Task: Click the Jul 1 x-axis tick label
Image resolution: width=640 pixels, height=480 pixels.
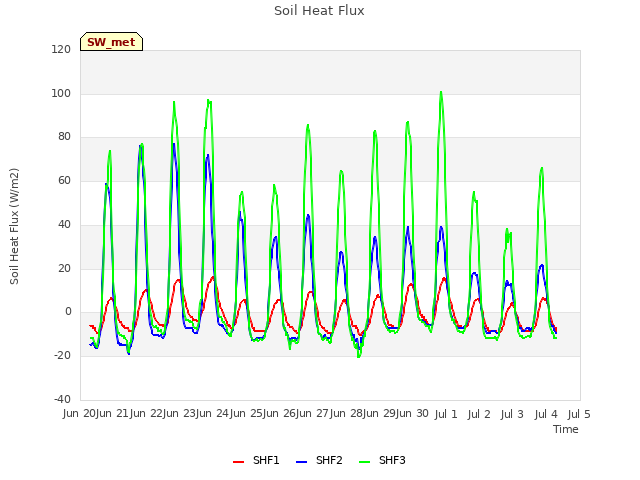Action: 446,414
